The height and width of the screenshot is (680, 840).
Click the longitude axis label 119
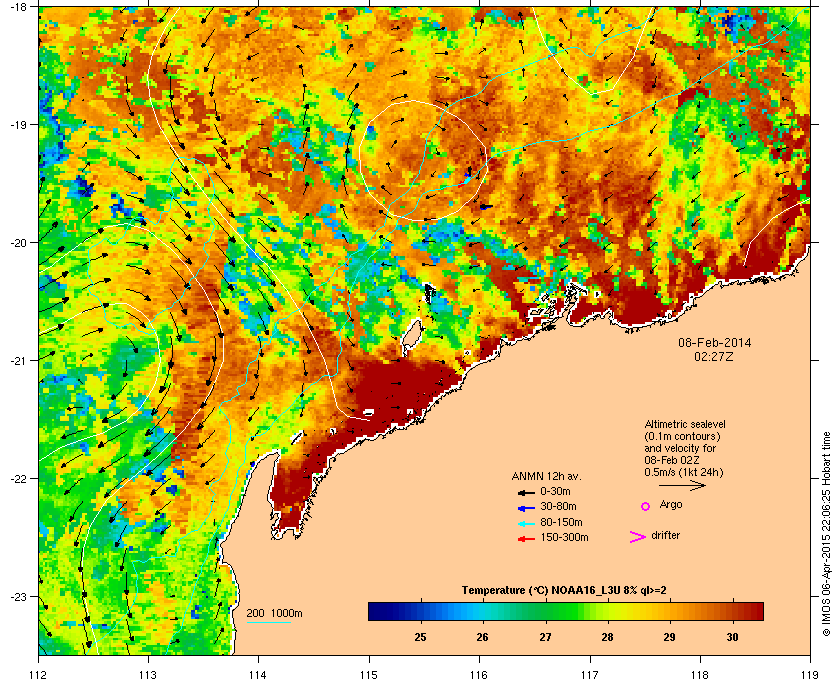coord(810,675)
